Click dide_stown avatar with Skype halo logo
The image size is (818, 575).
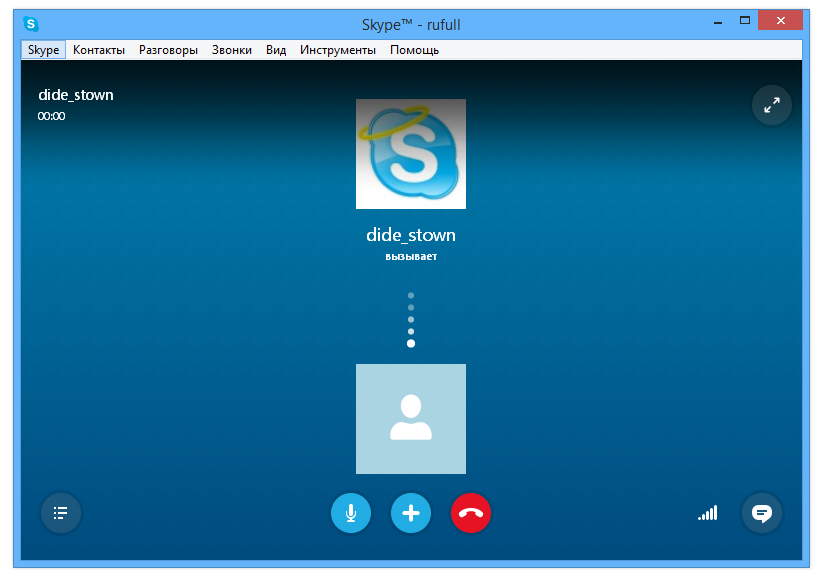411,154
